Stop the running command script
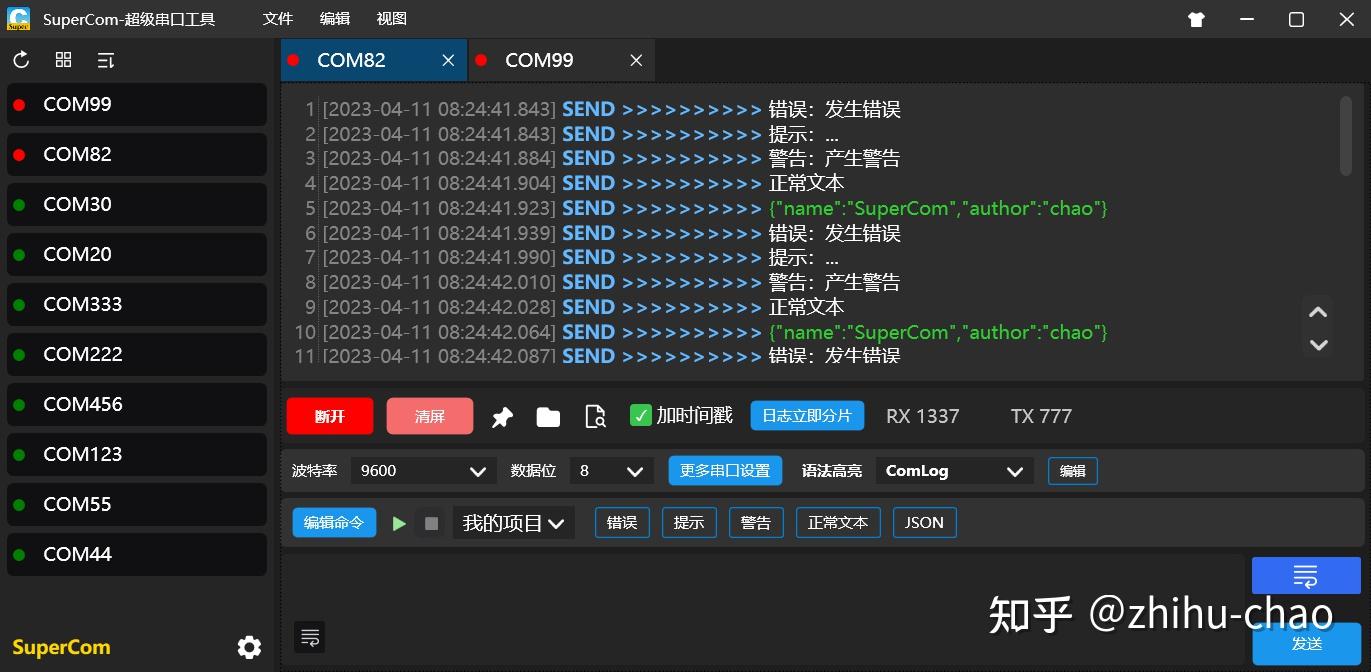 pos(431,522)
